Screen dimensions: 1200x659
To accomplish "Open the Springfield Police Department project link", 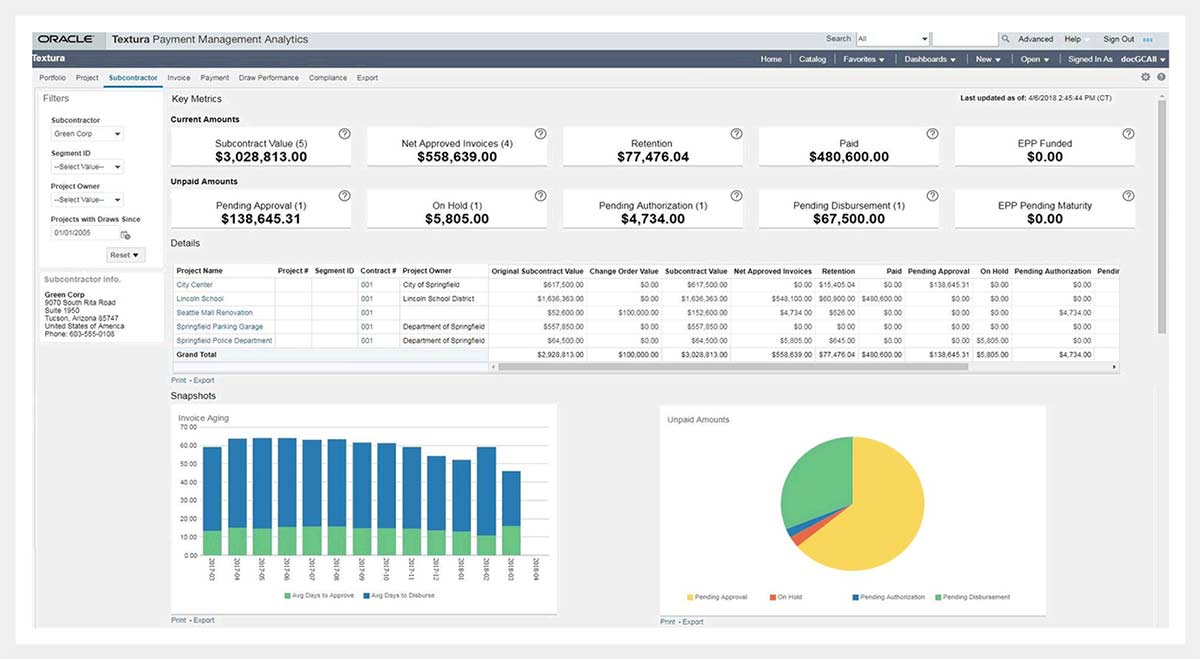I will tap(224, 340).
